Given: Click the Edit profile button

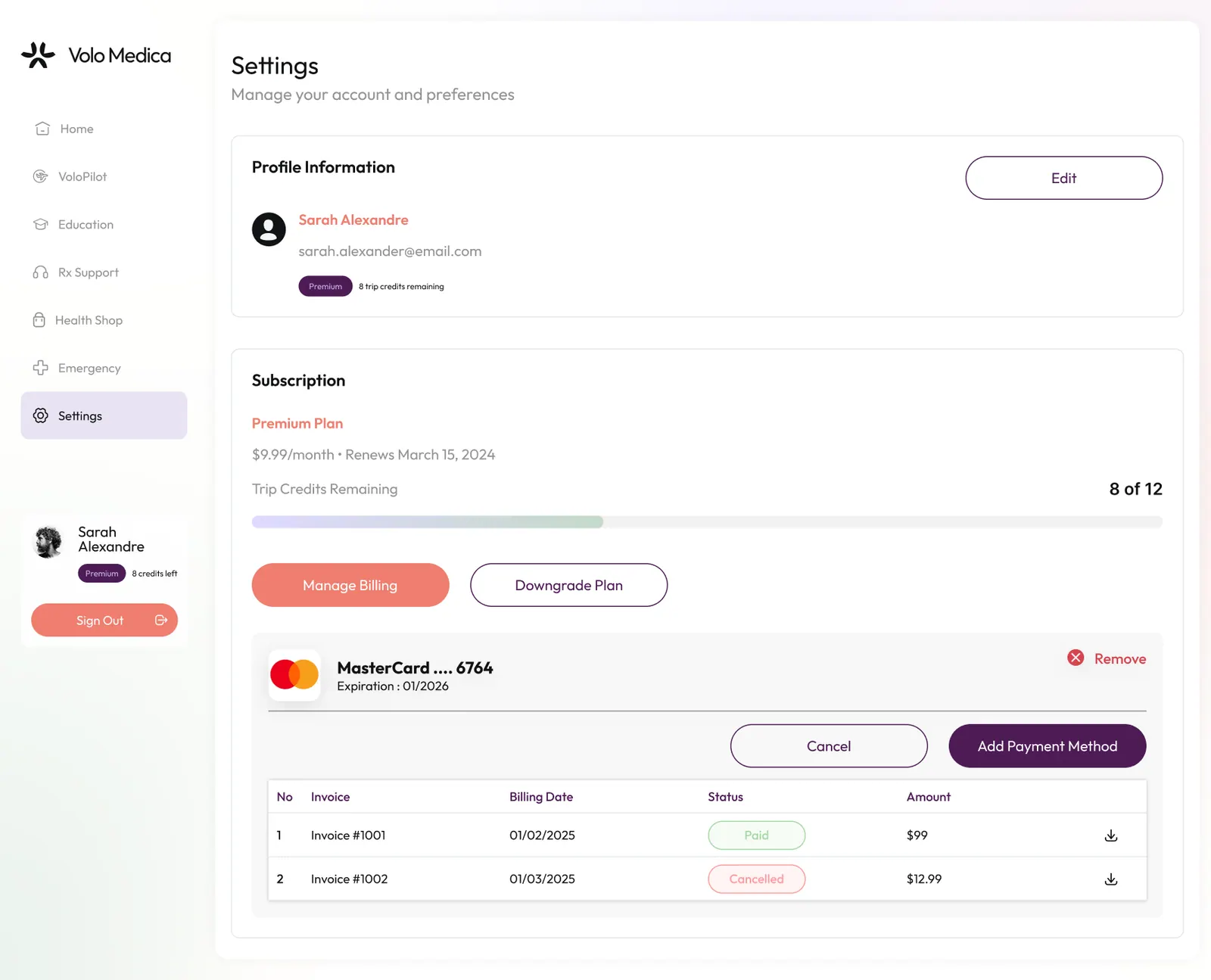Looking at the screenshot, I should click(x=1064, y=178).
